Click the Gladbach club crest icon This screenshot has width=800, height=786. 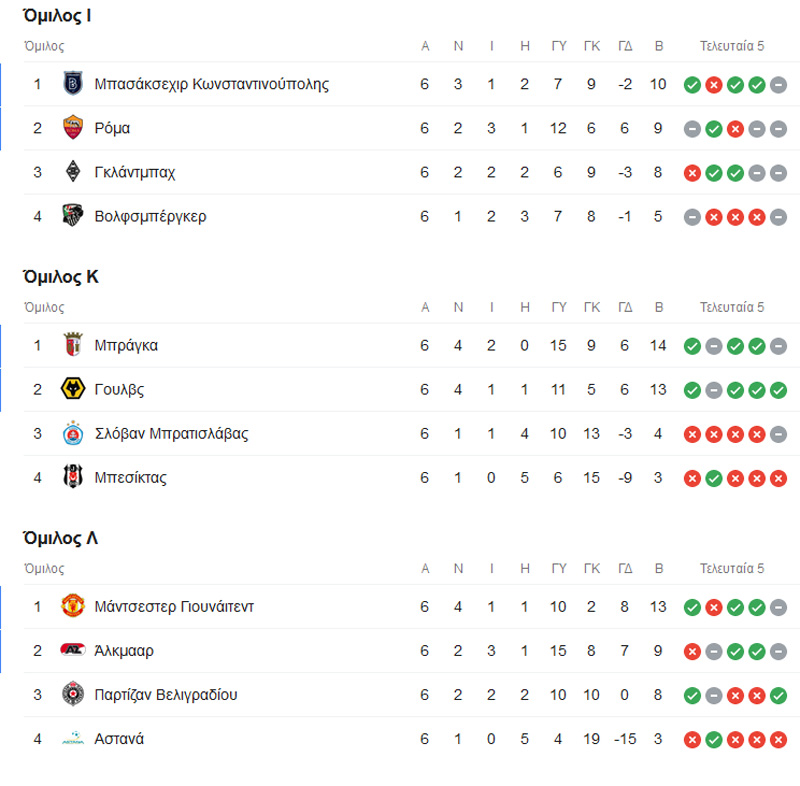pos(72,172)
